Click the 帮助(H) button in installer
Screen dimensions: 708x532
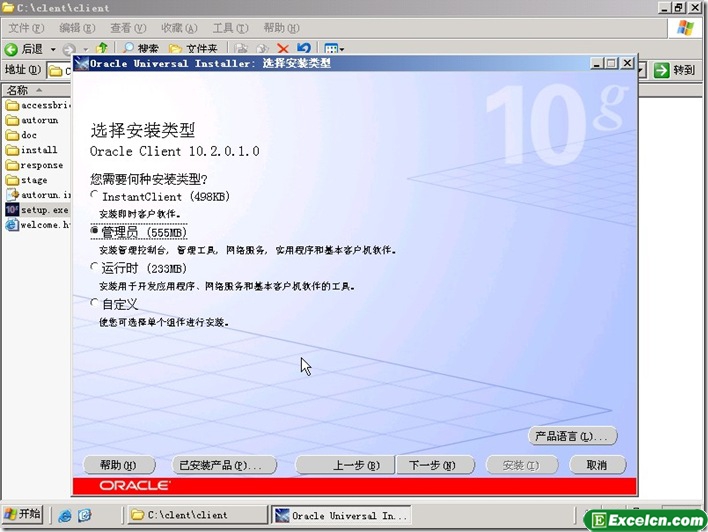tap(119, 465)
